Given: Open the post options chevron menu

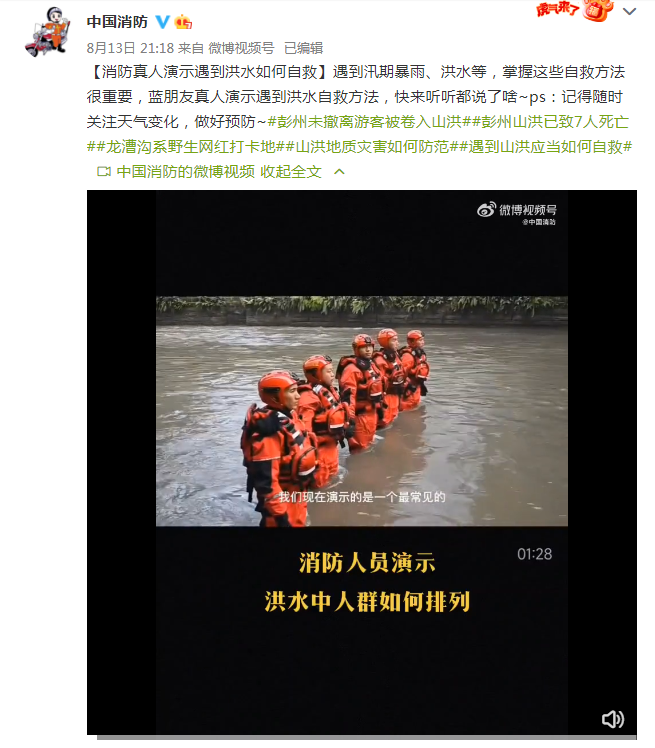Looking at the screenshot, I should [630, 11].
